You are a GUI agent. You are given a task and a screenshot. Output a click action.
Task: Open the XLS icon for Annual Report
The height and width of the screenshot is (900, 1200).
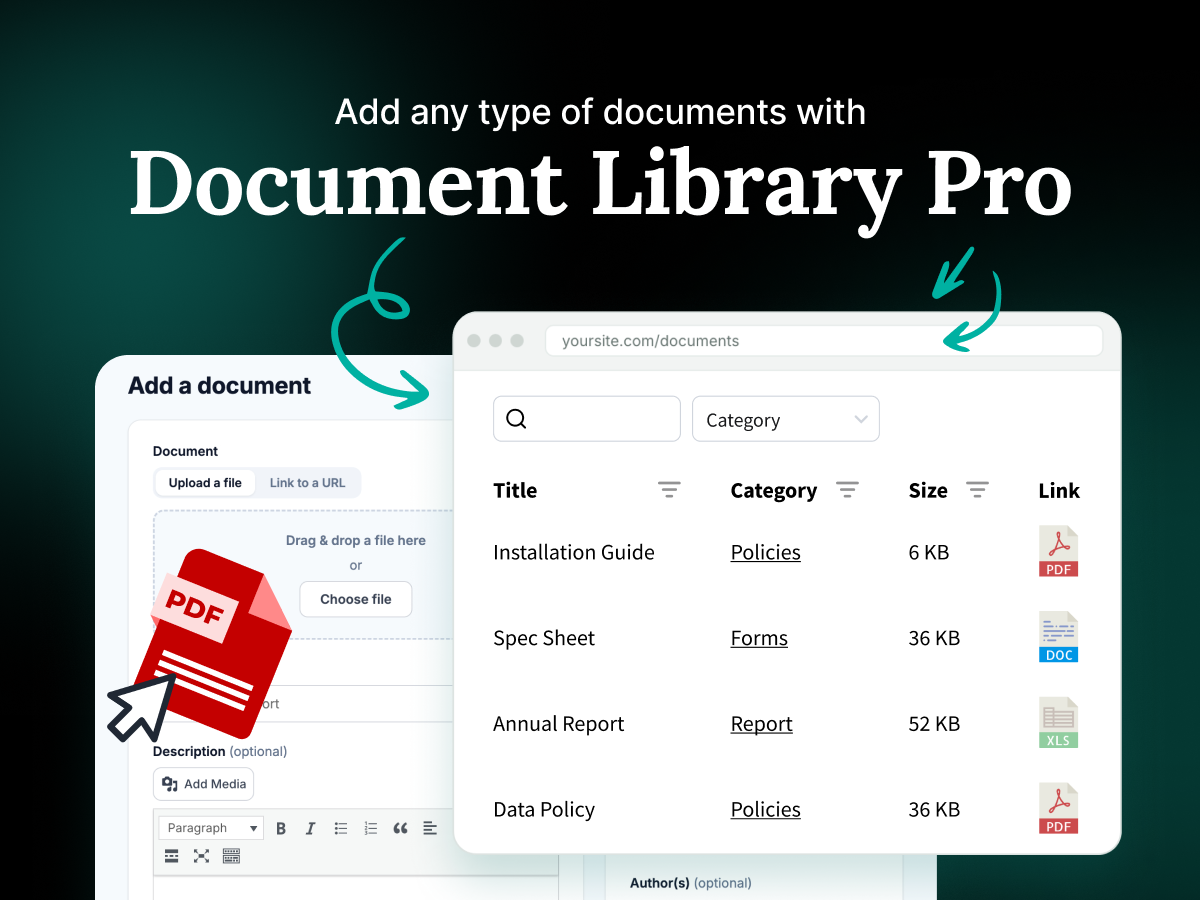pos(1058,723)
